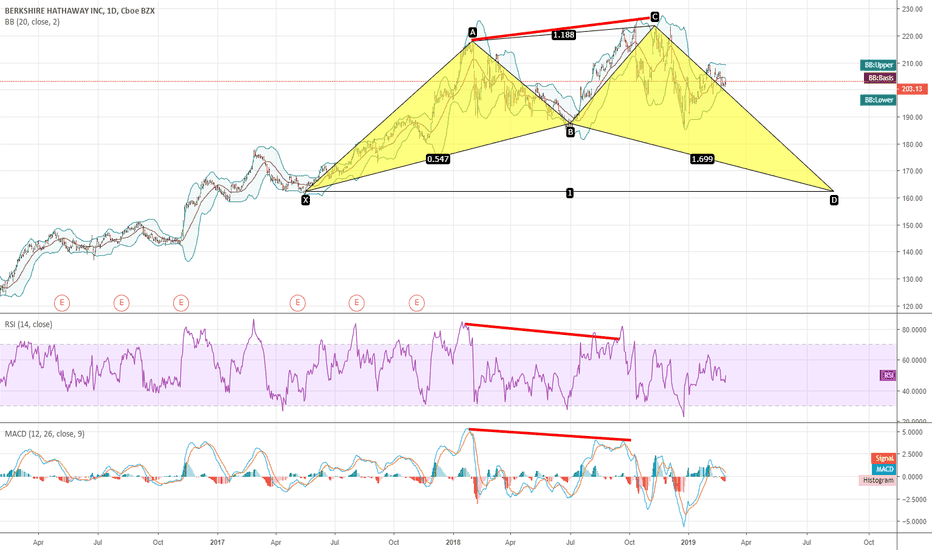Screen dimensions: 932x550
Task: Click the BB:Lower price scale label
Action: pyautogui.click(x=878, y=100)
